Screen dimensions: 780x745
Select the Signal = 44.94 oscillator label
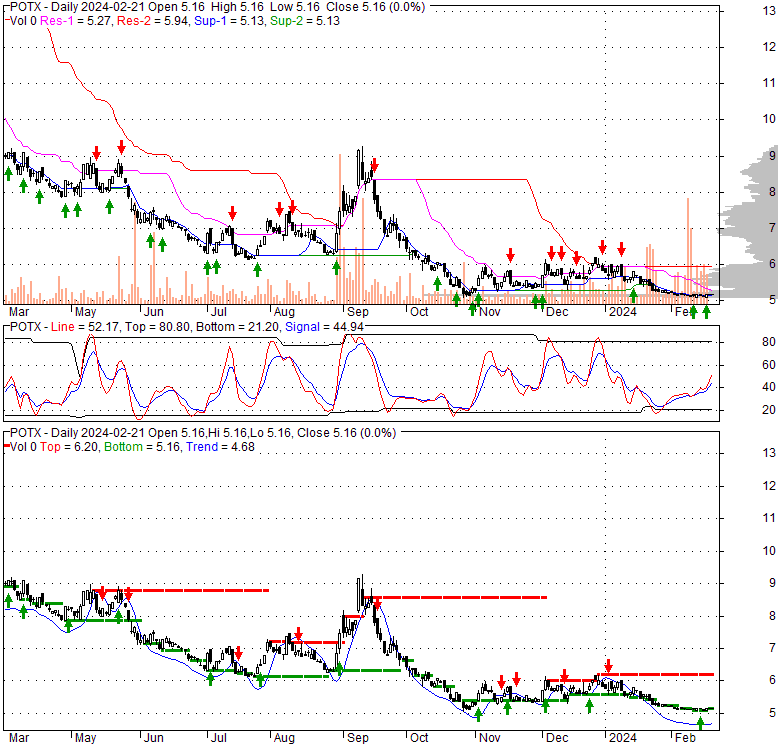click(324, 327)
